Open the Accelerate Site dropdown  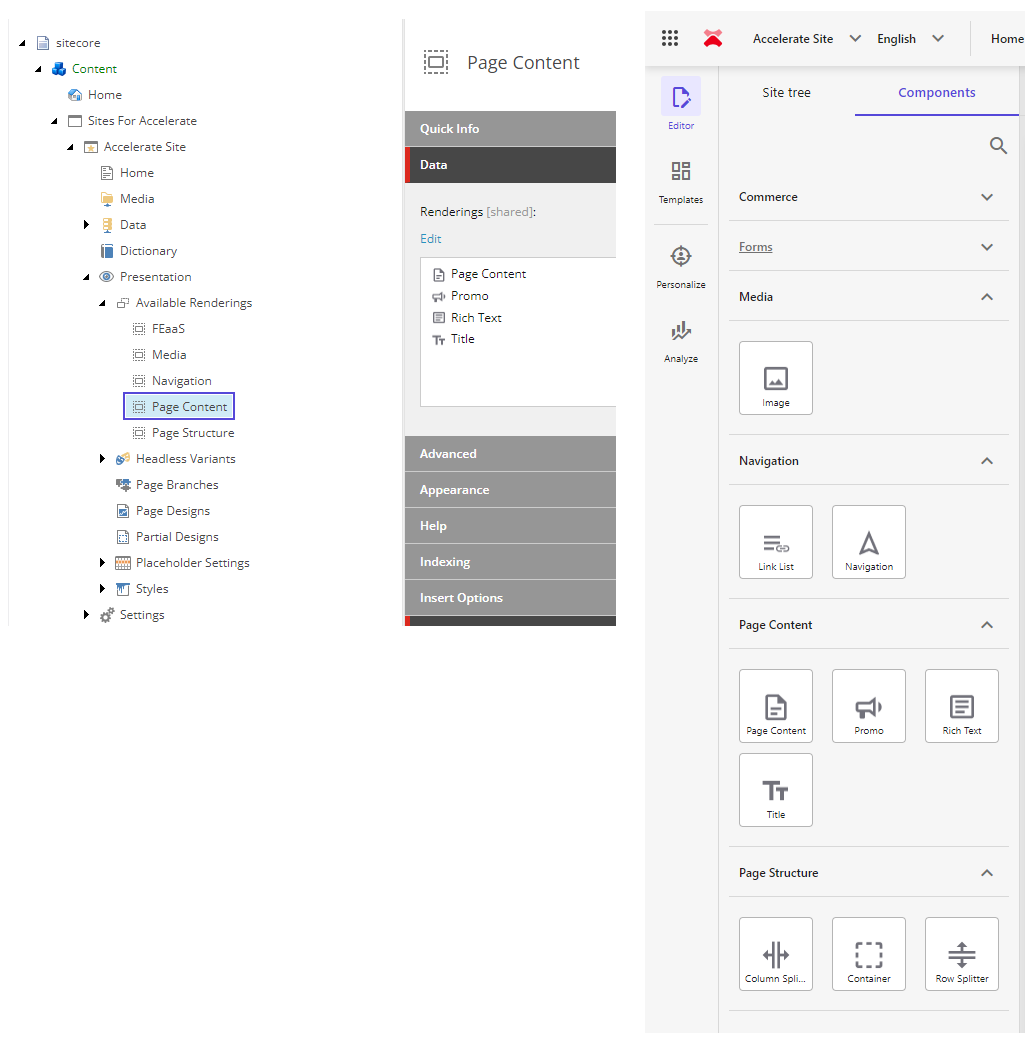tap(807, 39)
